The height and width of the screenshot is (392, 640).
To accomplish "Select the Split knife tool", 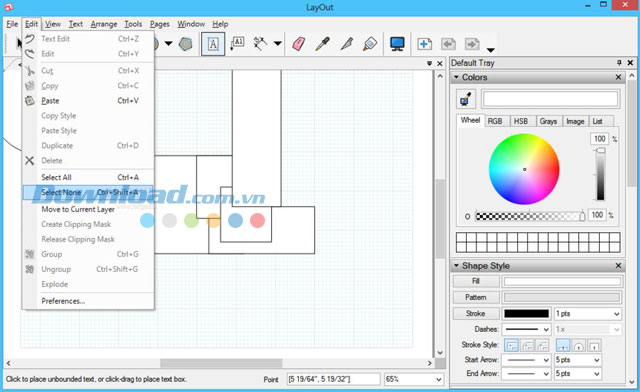I will tap(346, 44).
